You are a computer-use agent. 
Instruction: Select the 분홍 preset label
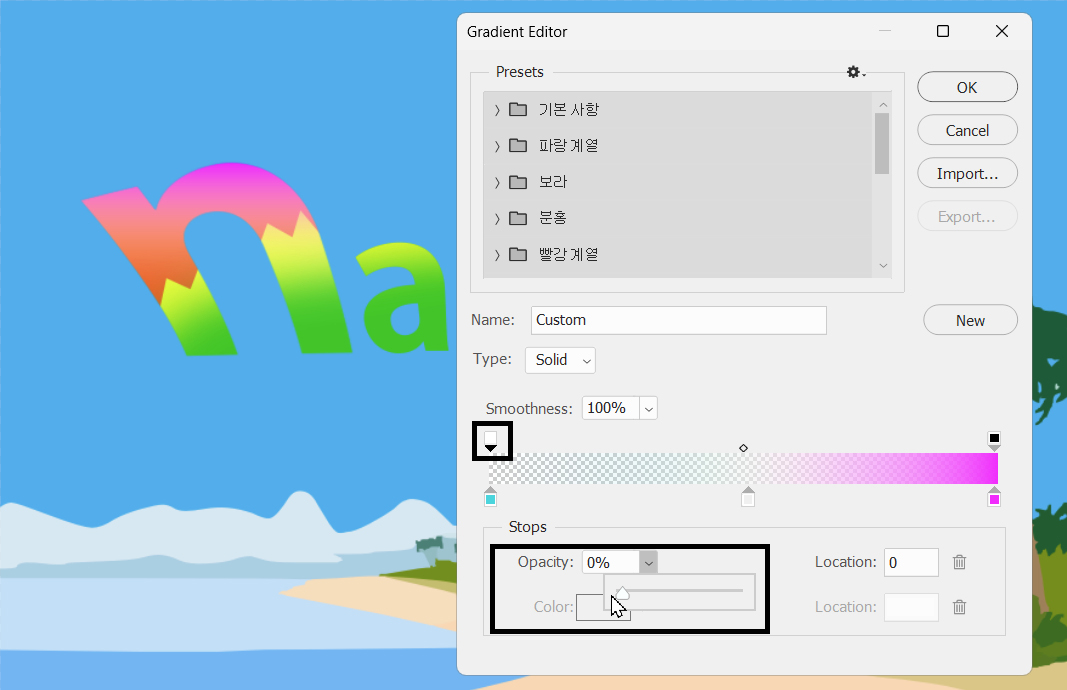553,218
